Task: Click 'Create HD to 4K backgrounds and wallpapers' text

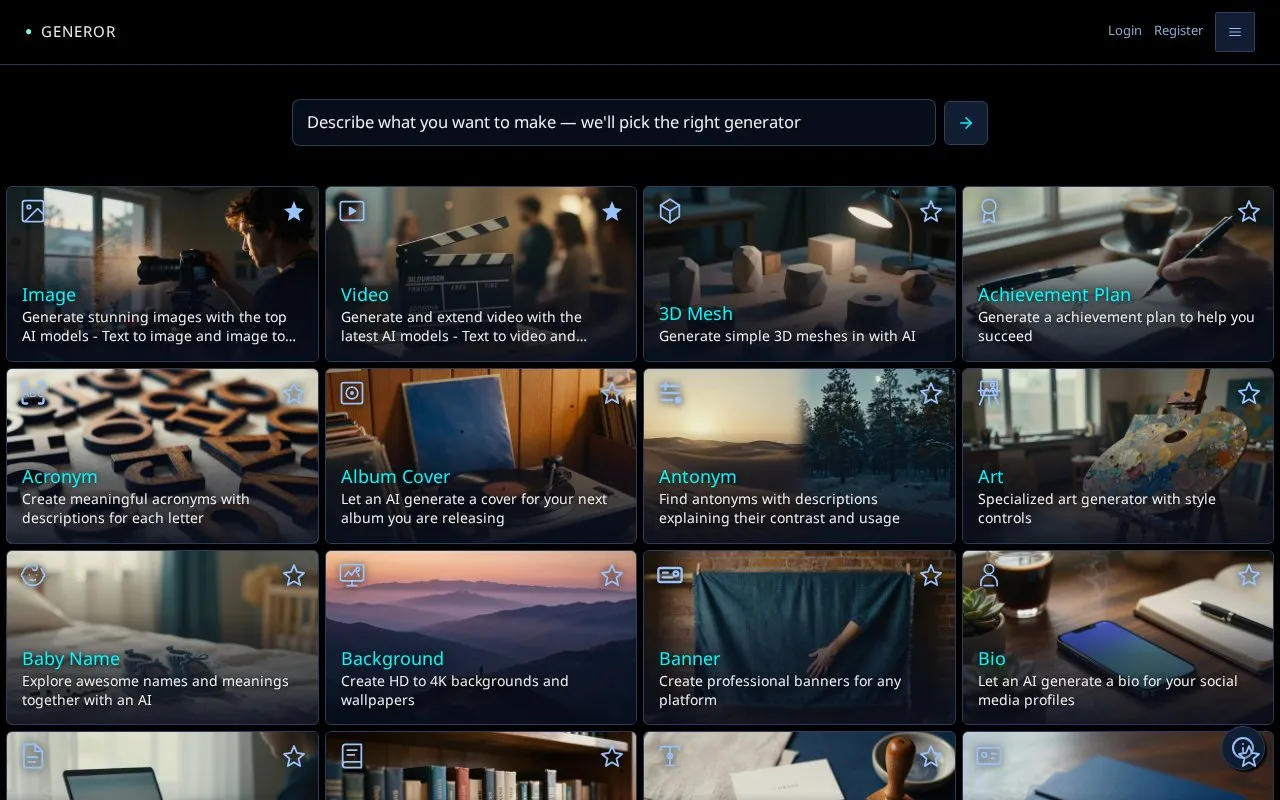Action: coord(455,690)
